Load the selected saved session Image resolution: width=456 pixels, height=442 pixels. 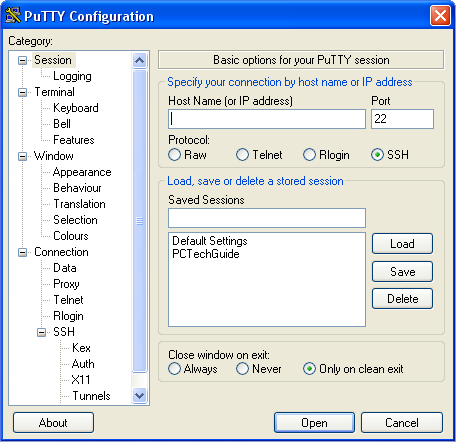pos(402,244)
